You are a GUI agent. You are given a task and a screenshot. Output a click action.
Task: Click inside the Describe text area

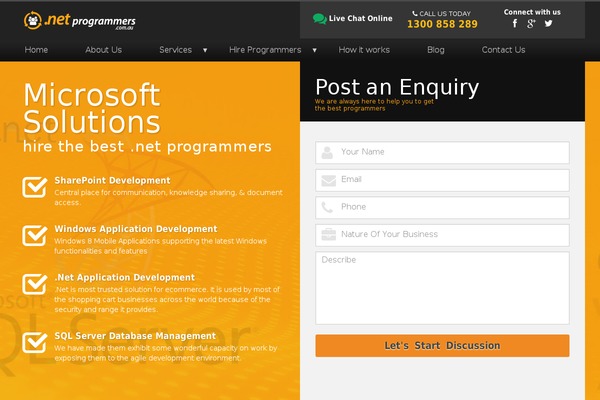click(x=442, y=288)
